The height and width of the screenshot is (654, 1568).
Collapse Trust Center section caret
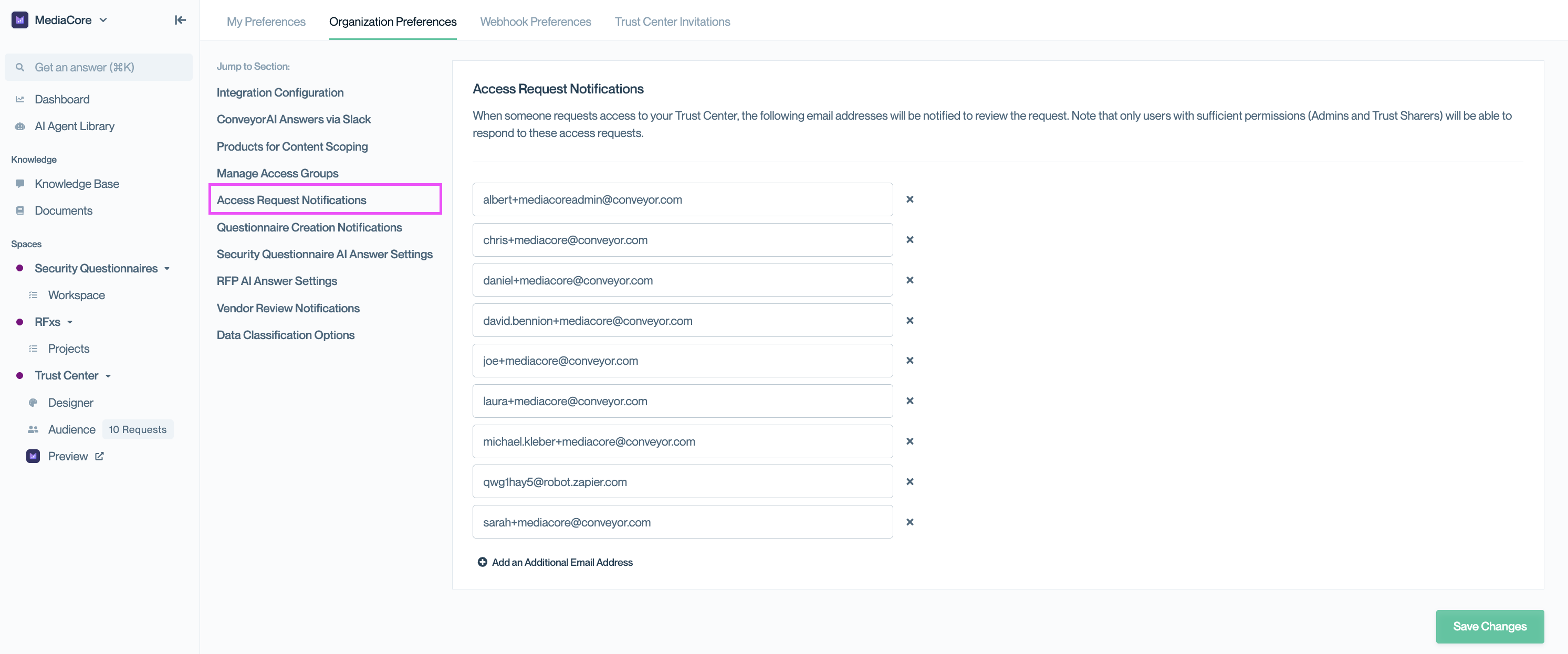pos(108,376)
